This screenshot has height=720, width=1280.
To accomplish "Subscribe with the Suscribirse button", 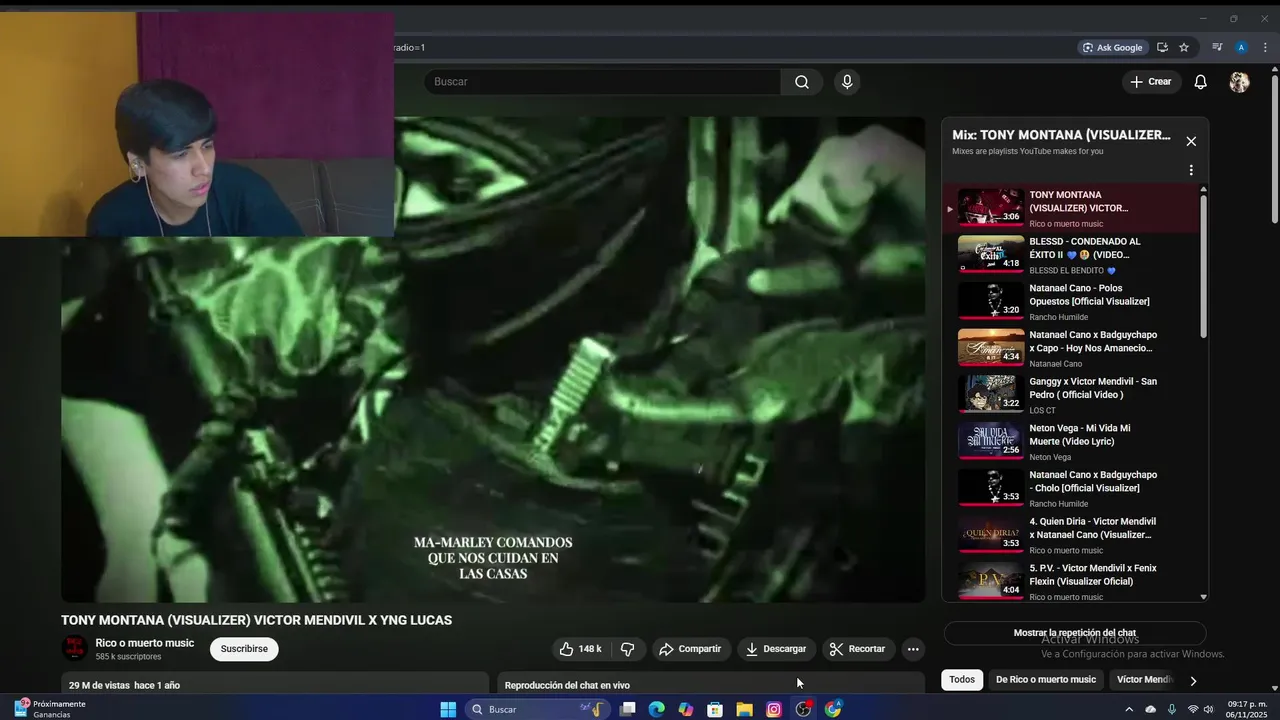I will click(x=244, y=649).
